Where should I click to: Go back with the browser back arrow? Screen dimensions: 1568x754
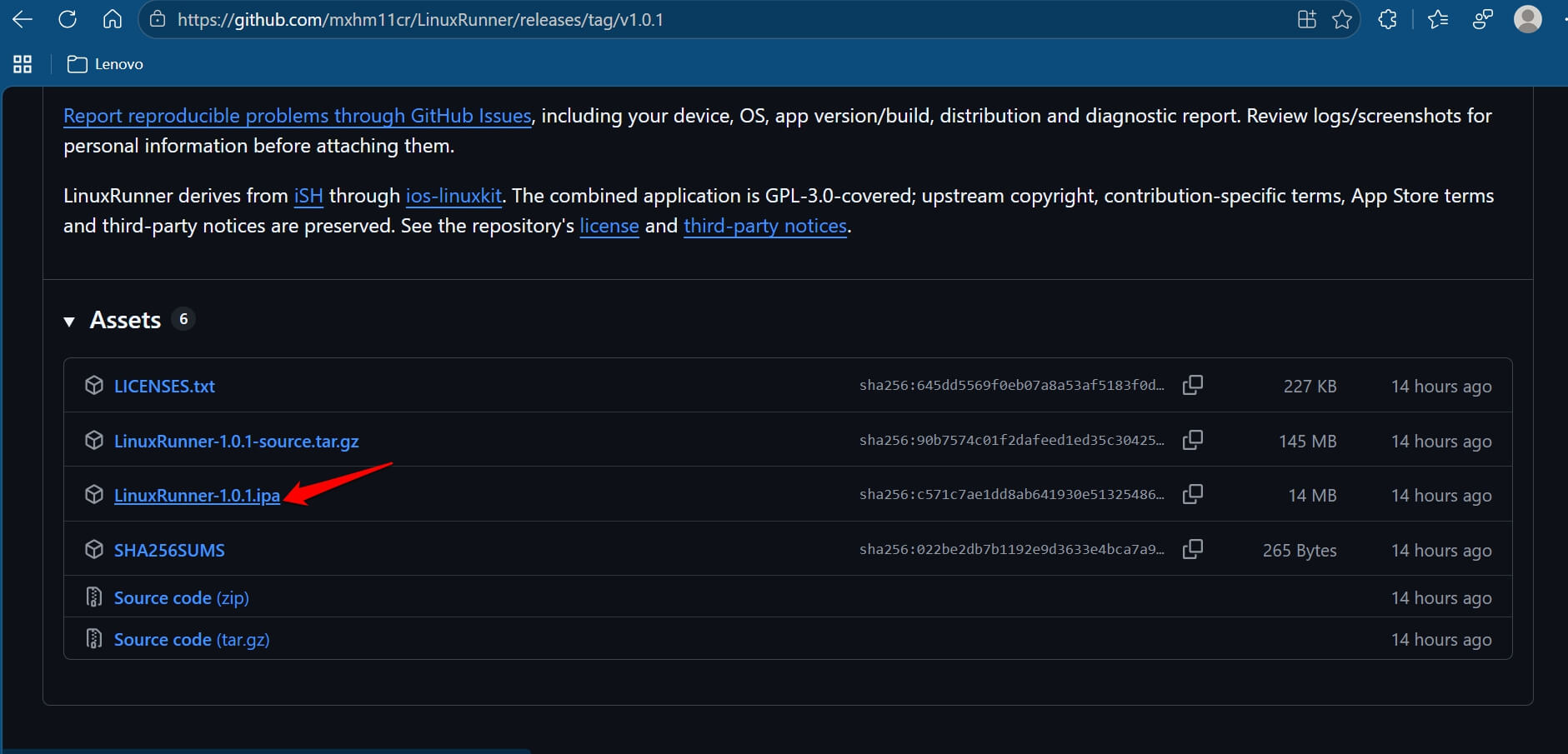coord(23,19)
